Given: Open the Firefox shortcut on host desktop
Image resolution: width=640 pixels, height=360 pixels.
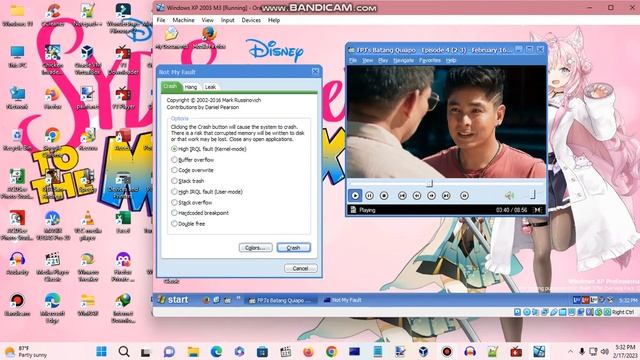Looking at the screenshot, I should click(53, 98).
